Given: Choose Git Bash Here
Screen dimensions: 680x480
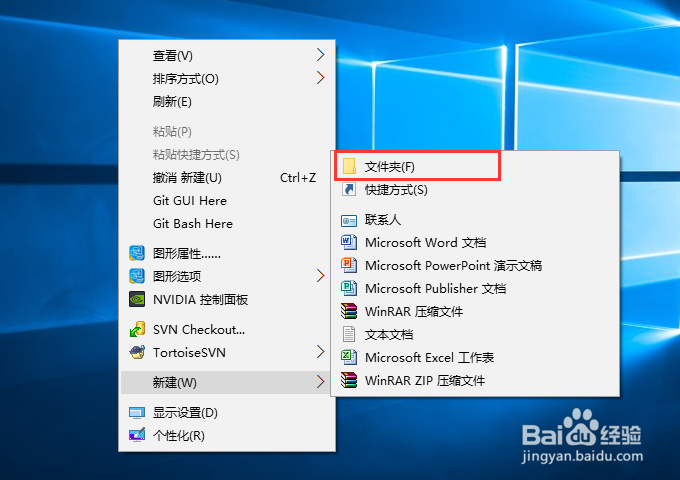Looking at the screenshot, I should [x=227, y=224].
